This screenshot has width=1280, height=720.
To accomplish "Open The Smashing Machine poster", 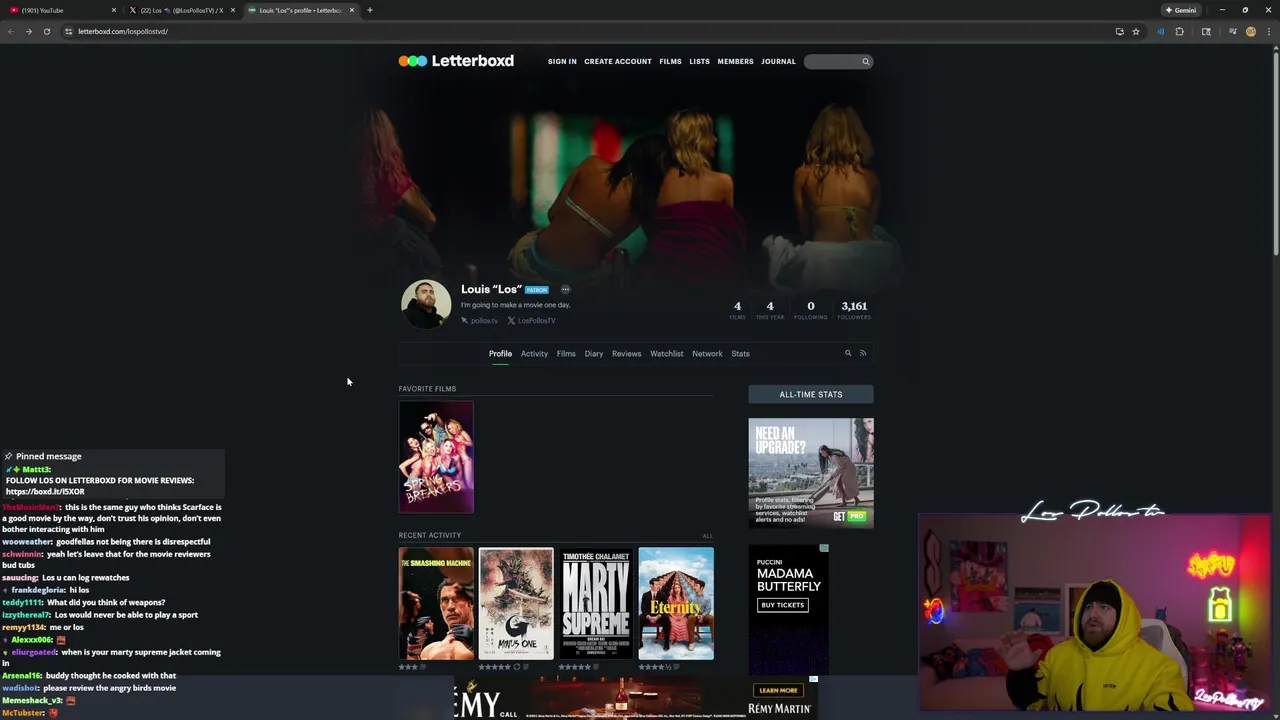I will coord(436,604).
